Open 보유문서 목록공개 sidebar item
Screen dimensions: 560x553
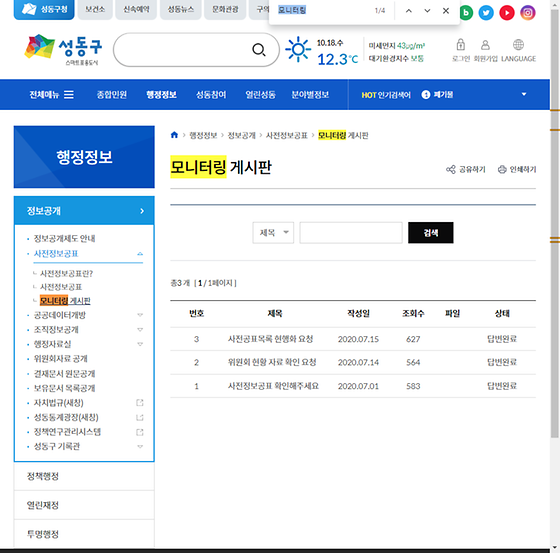point(64,388)
